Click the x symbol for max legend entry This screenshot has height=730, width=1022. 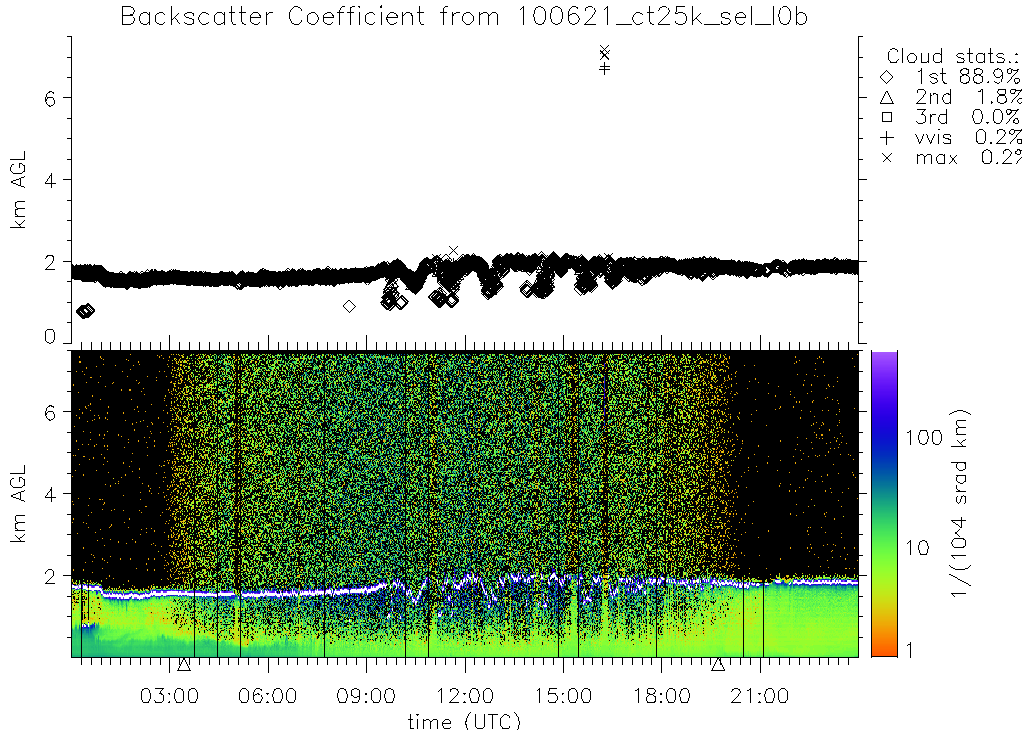tap(887, 158)
